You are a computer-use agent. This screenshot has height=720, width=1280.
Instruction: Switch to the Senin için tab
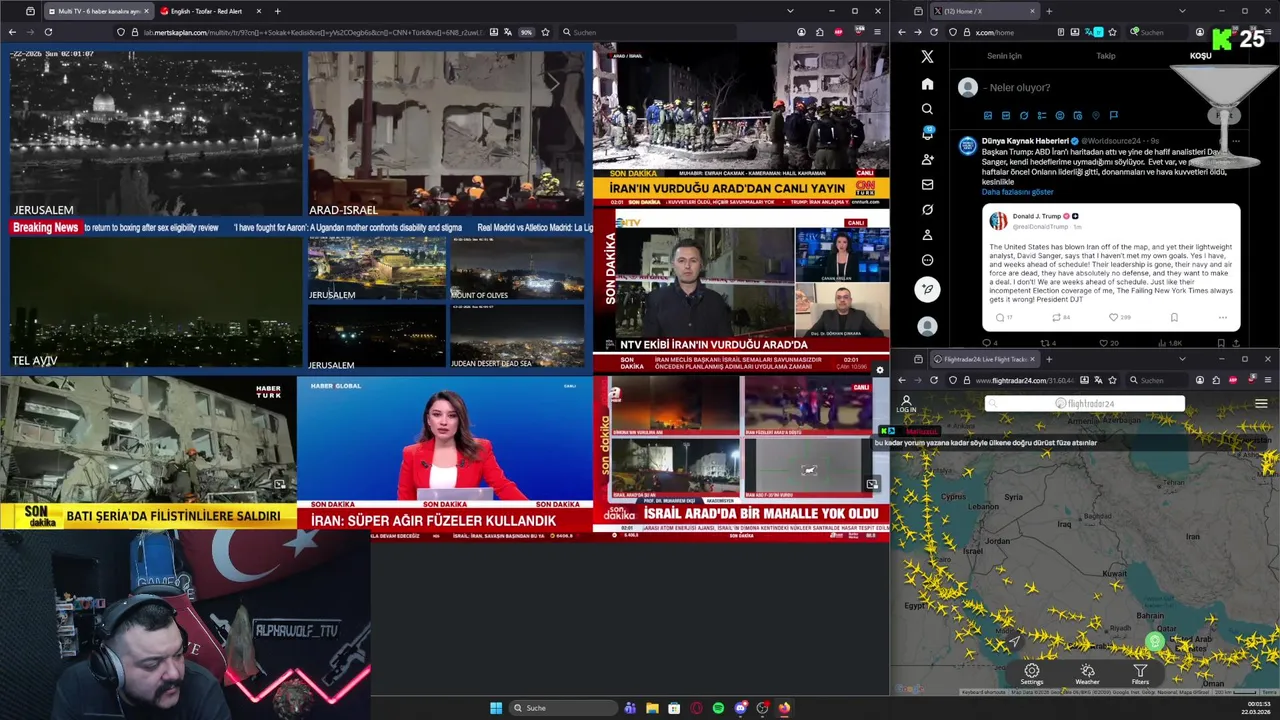[1004, 56]
